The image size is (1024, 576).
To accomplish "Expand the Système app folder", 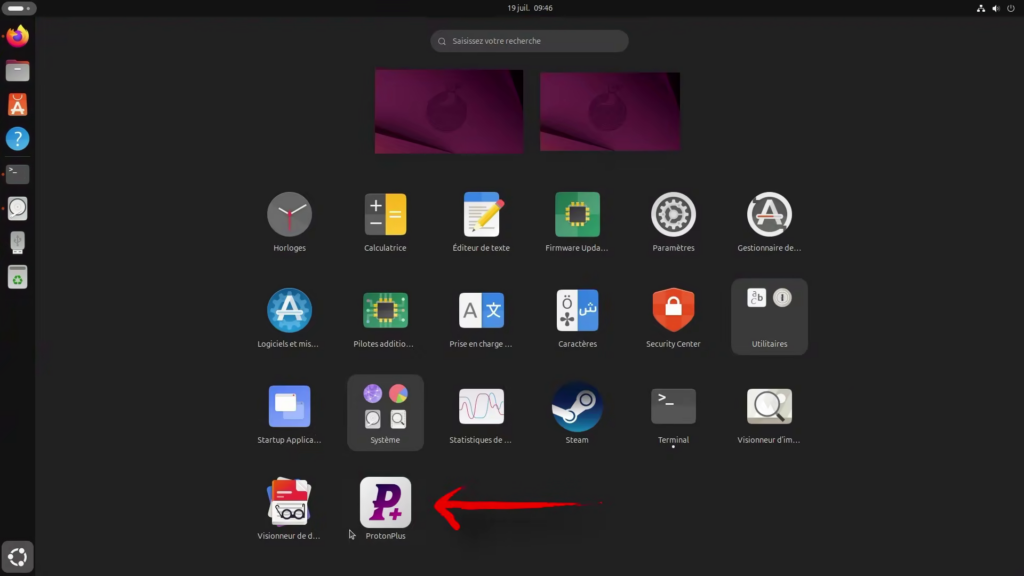I will click(x=385, y=412).
